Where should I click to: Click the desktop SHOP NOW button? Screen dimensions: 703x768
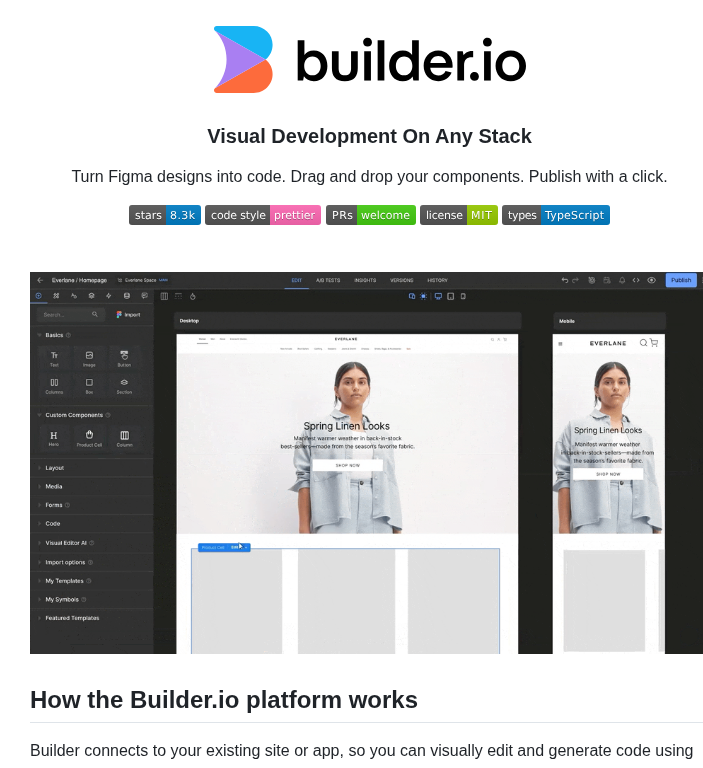pyautogui.click(x=348, y=465)
